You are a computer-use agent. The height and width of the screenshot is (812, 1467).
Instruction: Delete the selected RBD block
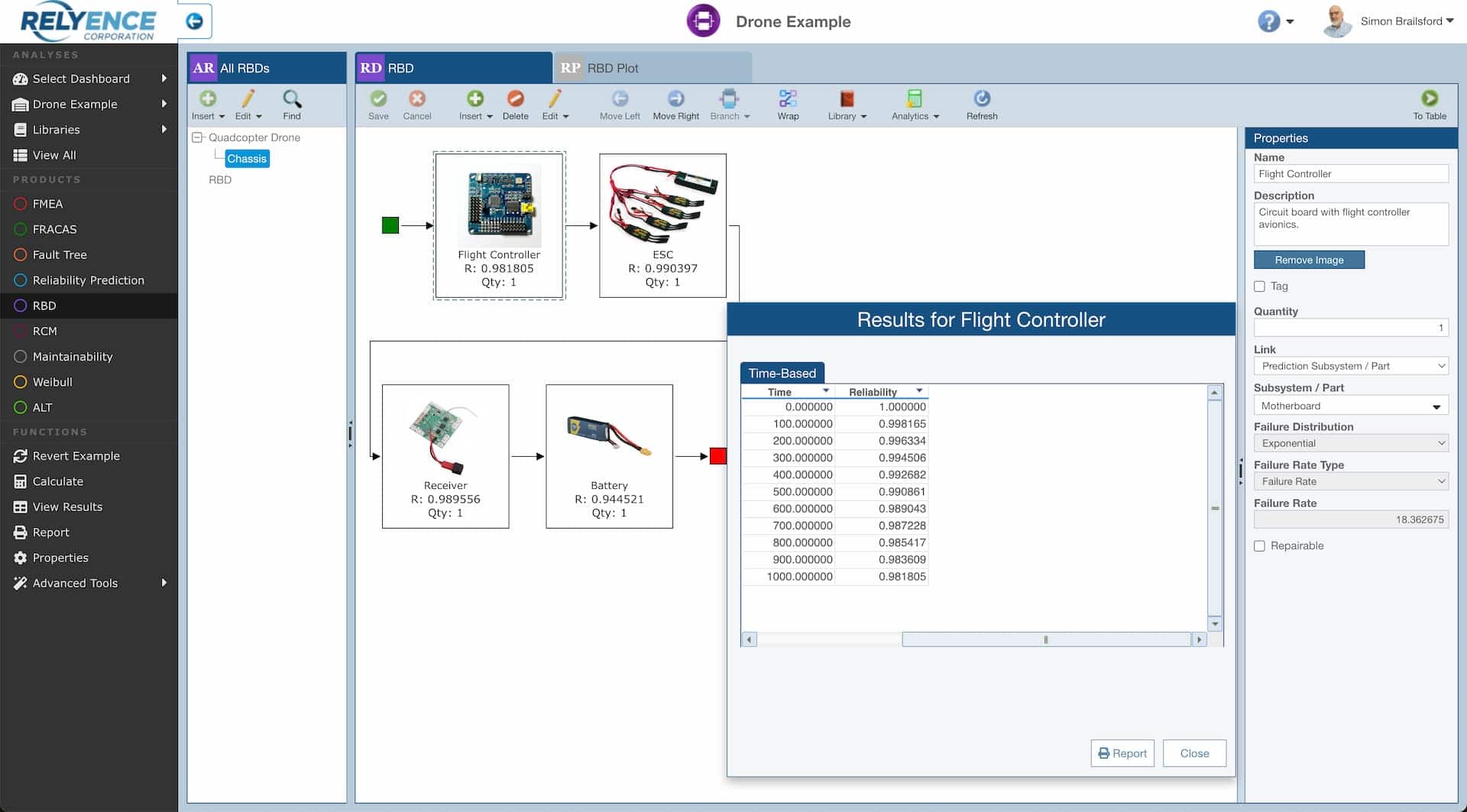pyautogui.click(x=516, y=105)
